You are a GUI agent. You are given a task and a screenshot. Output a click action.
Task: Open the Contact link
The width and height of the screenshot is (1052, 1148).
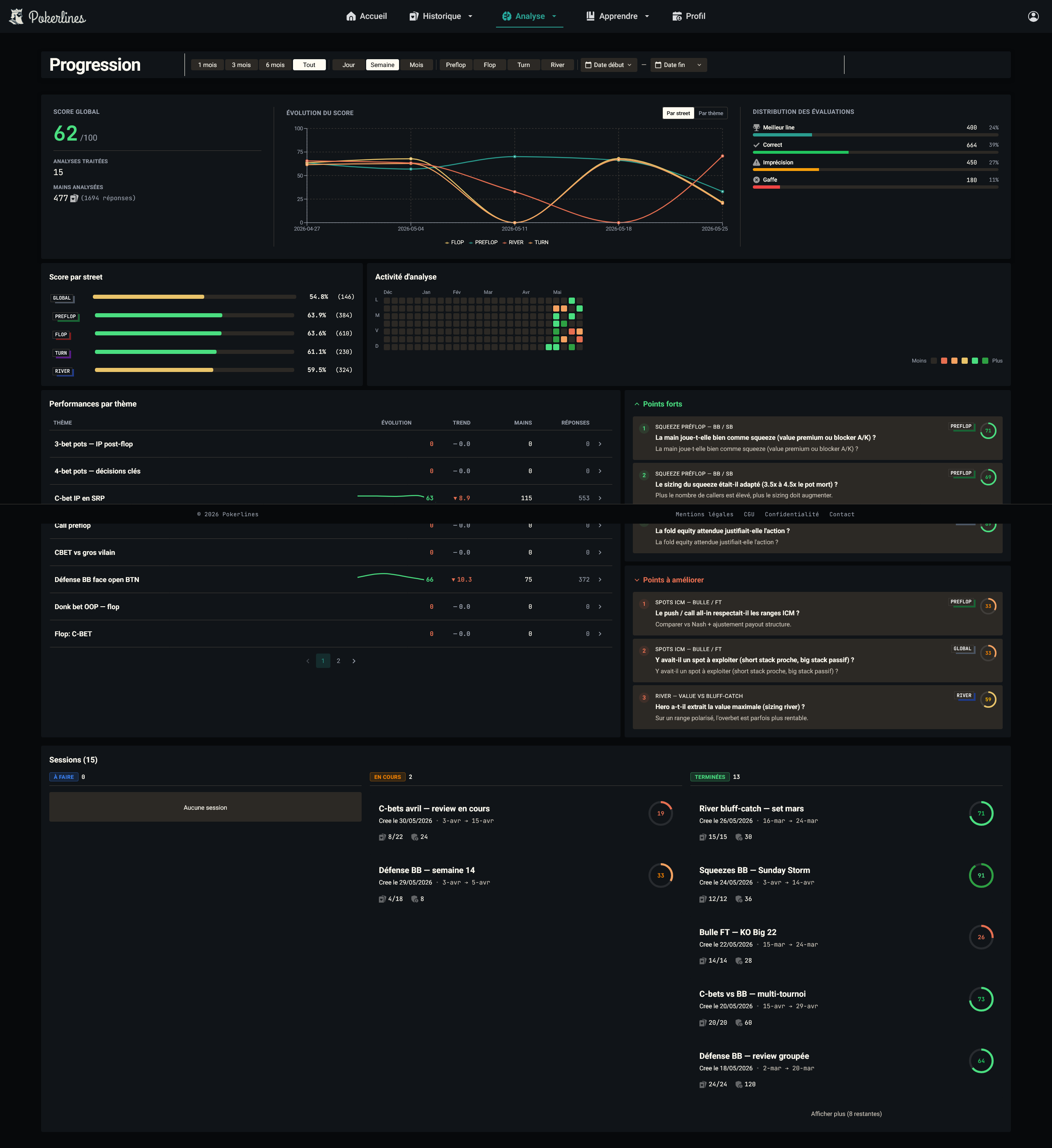pyautogui.click(x=841, y=515)
